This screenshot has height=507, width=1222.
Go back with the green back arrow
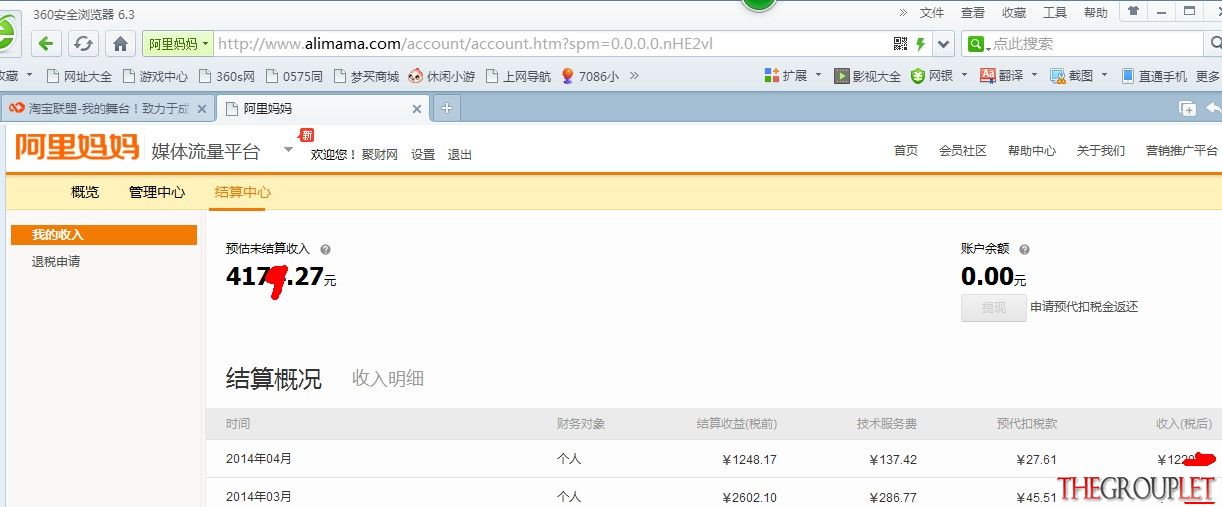click(x=47, y=44)
